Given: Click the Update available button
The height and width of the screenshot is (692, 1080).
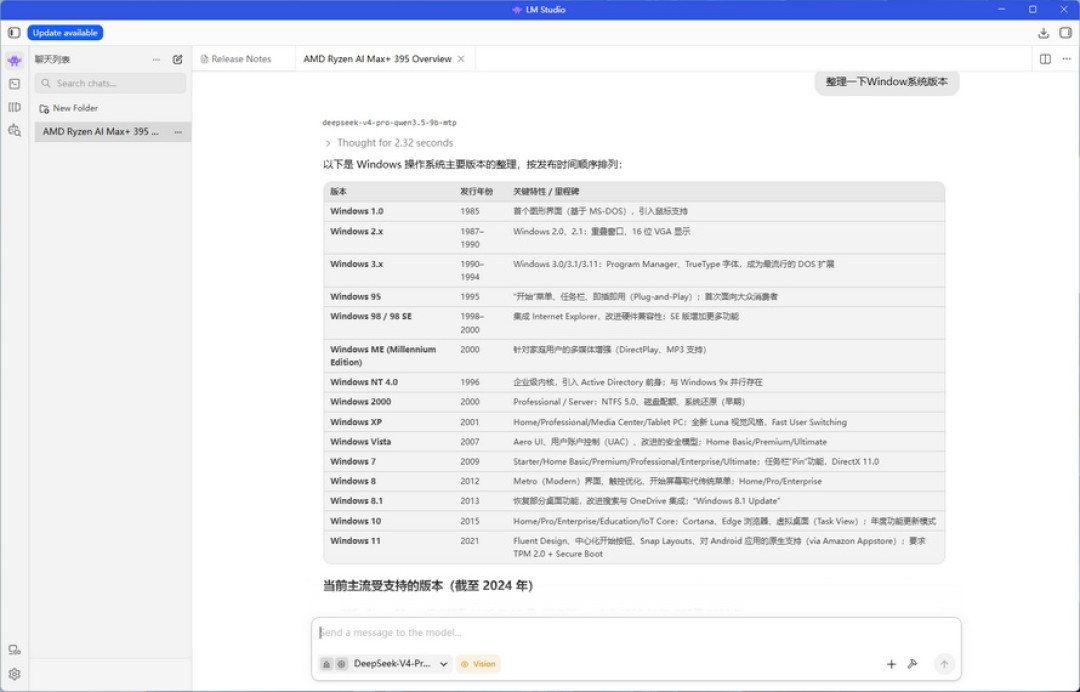Looking at the screenshot, I should (65, 32).
